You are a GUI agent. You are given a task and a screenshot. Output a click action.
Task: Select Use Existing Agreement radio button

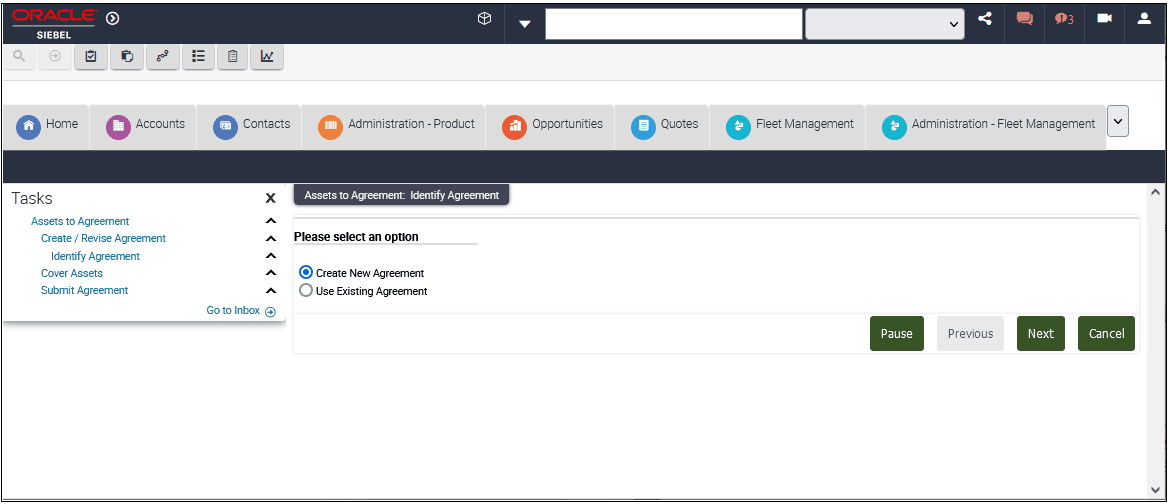coord(306,291)
